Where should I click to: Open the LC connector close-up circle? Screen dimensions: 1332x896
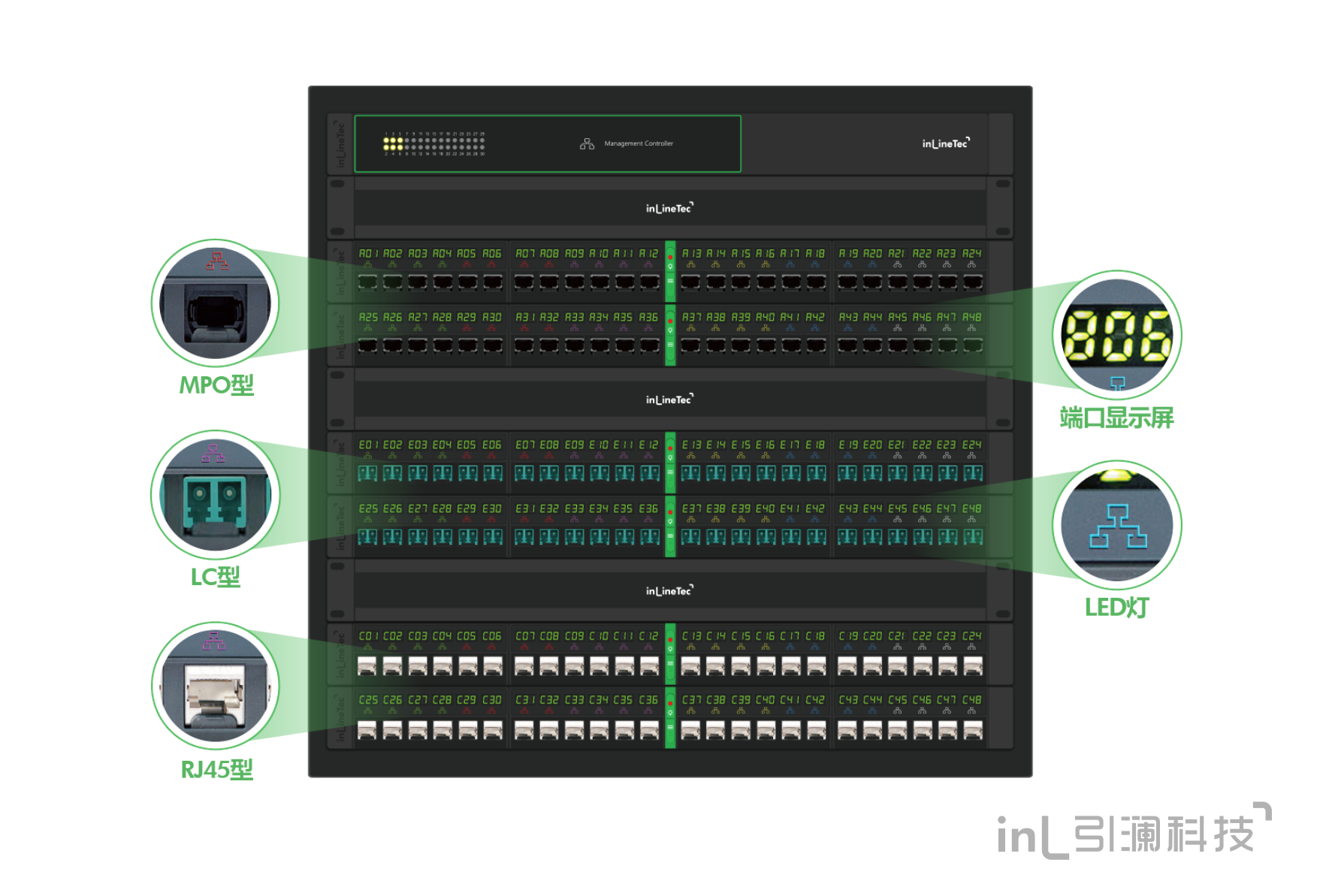pos(215,495)
